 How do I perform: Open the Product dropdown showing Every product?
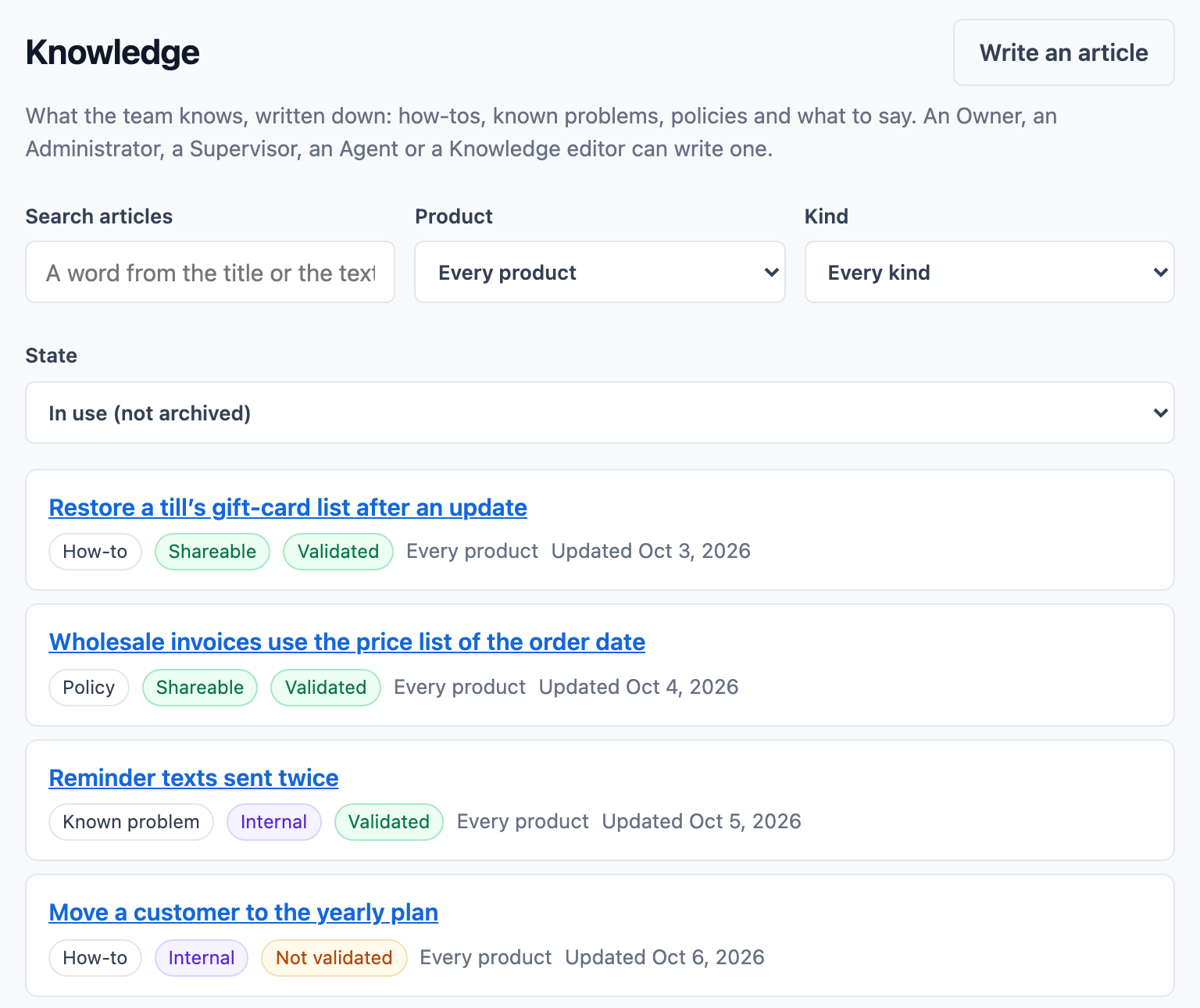tap(599, 272)
